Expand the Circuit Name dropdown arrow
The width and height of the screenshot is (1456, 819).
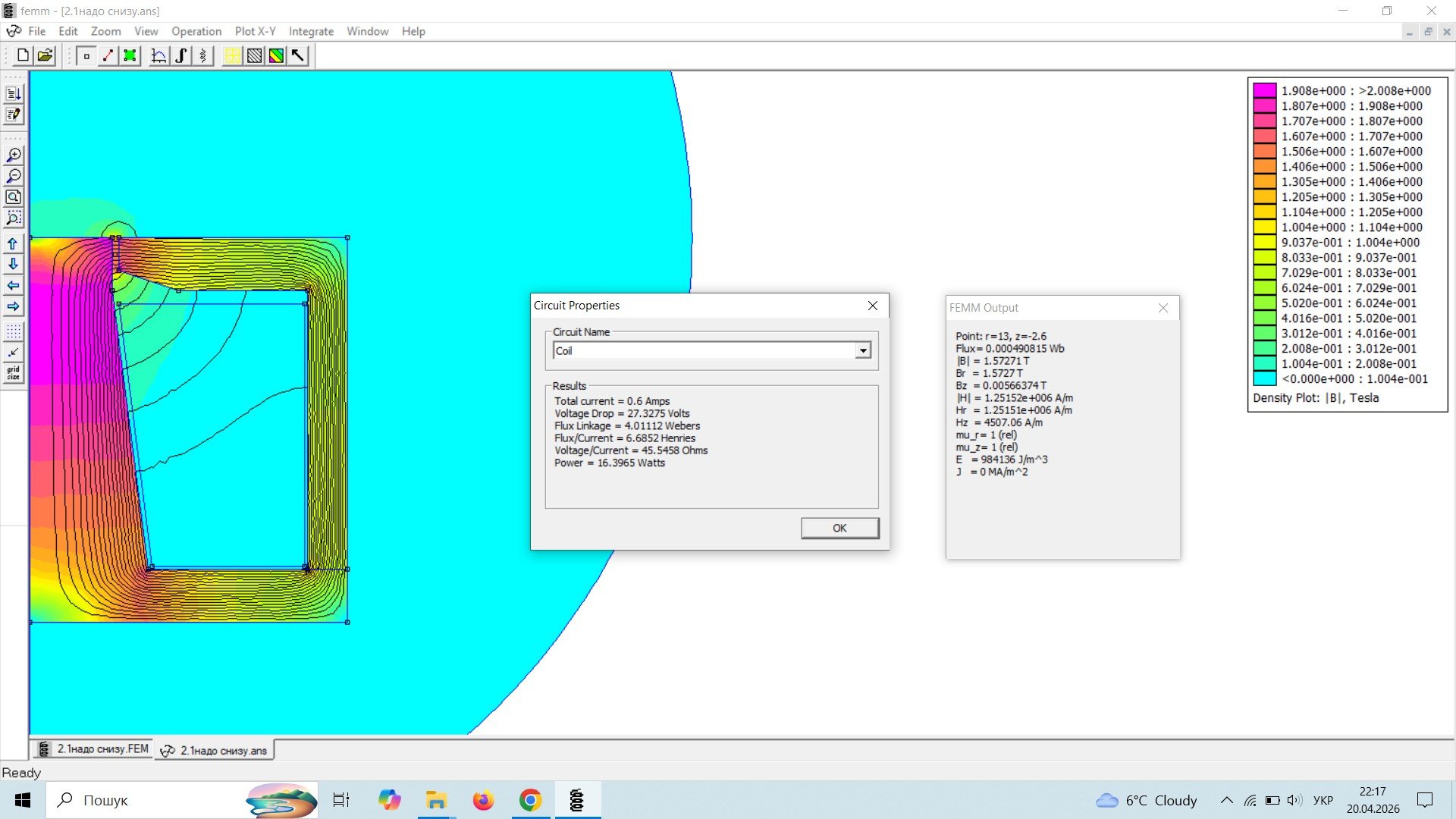click(863, 350)
